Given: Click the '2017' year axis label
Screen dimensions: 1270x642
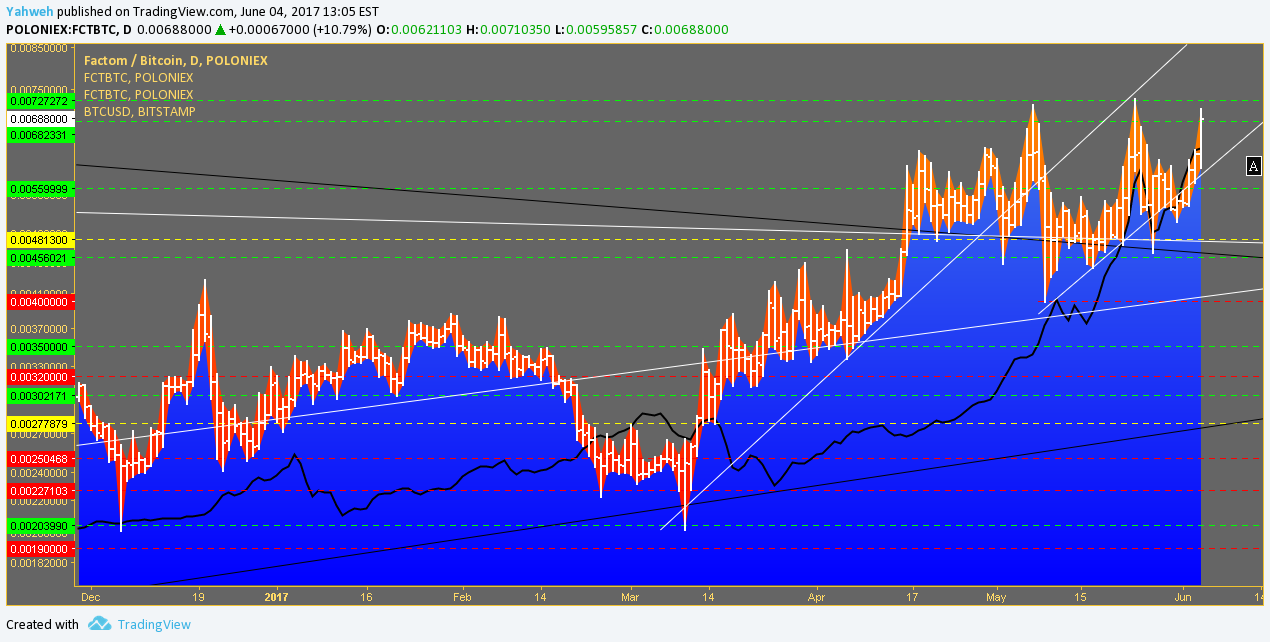Looking at the screenshot, I should (276, 596).
